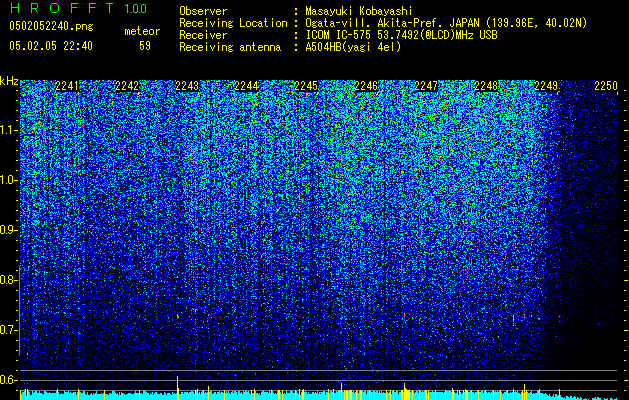Click the 2249 time marker

(x=546, y=86)
